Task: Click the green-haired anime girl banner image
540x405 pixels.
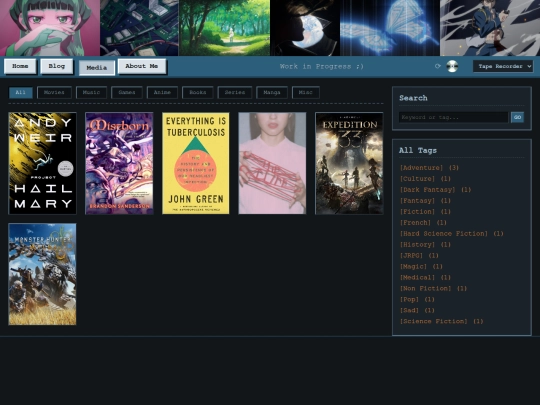Action: [50, 28]
